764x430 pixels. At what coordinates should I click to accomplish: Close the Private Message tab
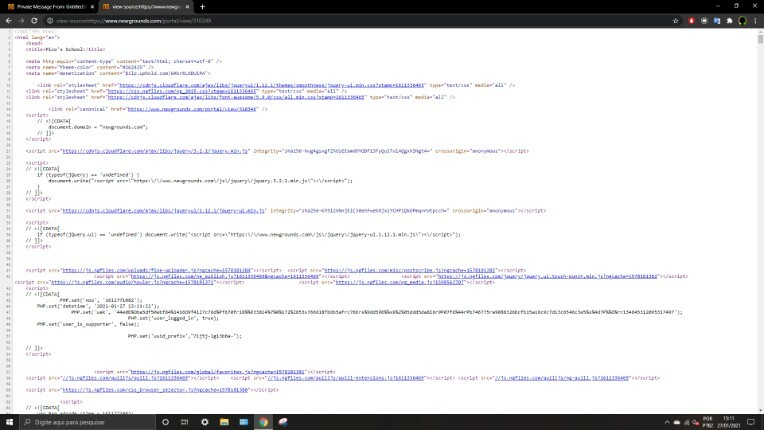(92, 7)
